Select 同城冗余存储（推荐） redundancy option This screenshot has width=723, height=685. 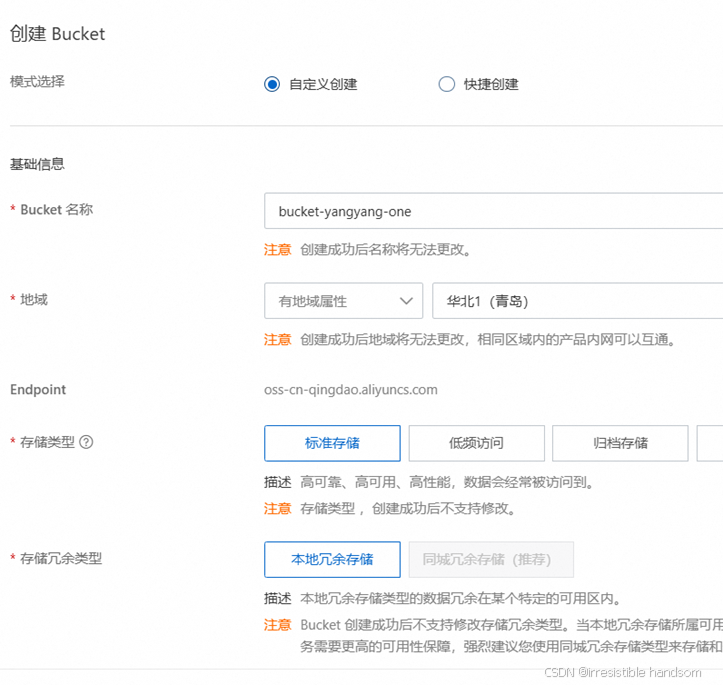491,559
